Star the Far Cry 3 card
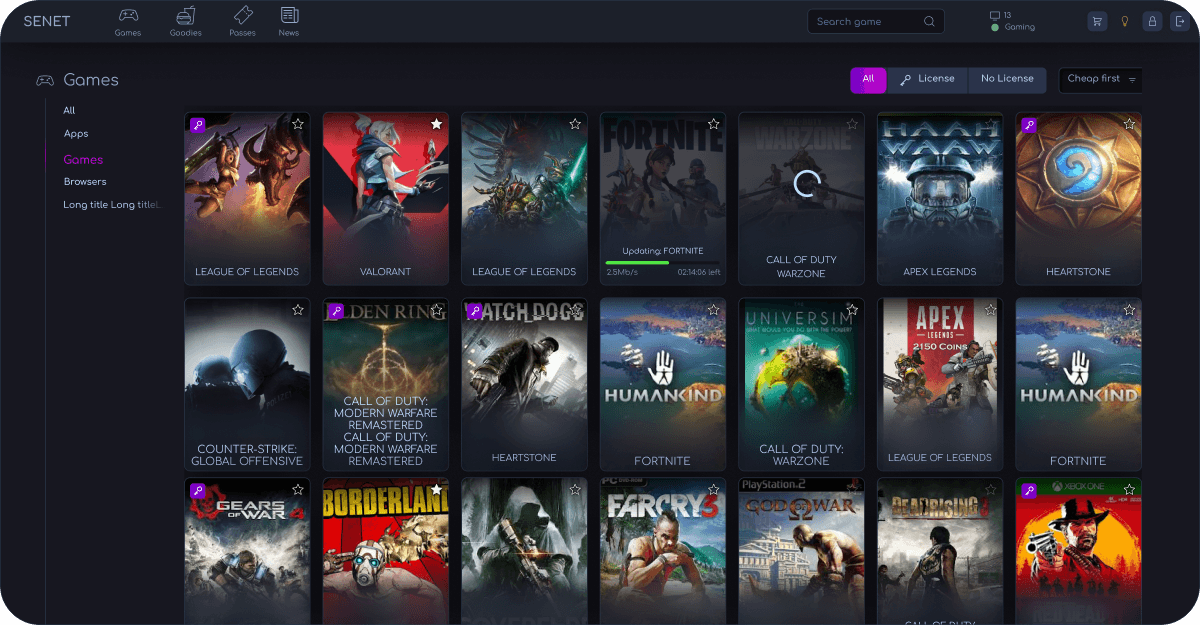The image size is (1200, 625). click(x=713, y=490)
